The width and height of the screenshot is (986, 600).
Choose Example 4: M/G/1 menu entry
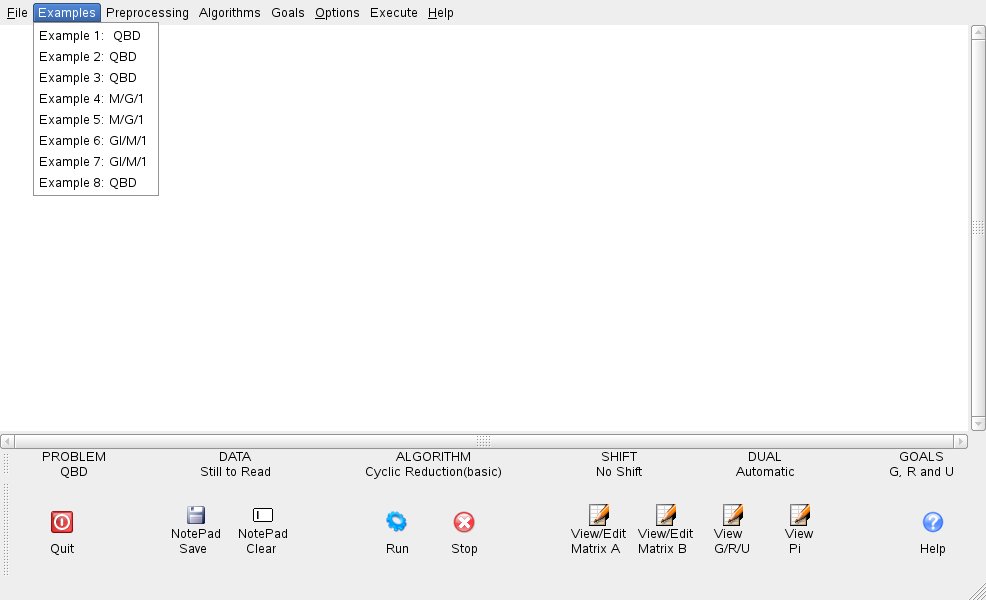[92, 99]
